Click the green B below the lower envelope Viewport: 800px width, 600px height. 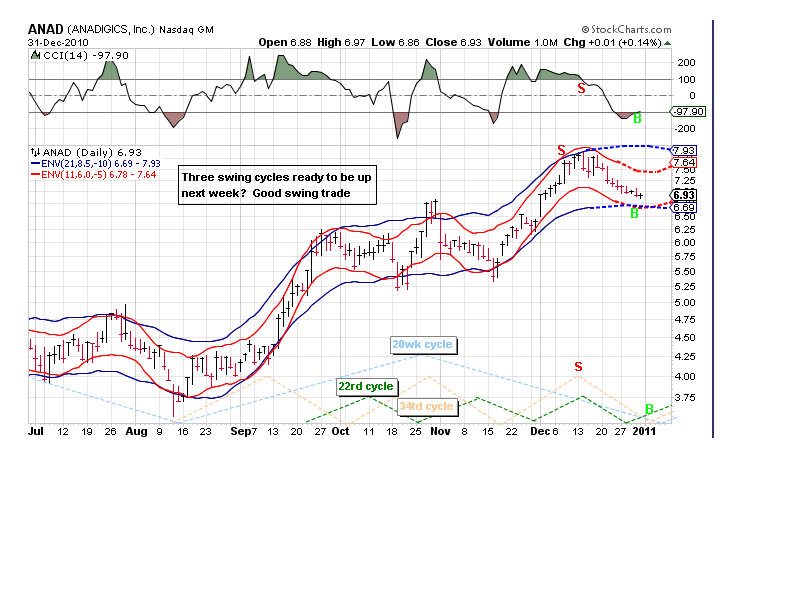click(x=634, y=214)
